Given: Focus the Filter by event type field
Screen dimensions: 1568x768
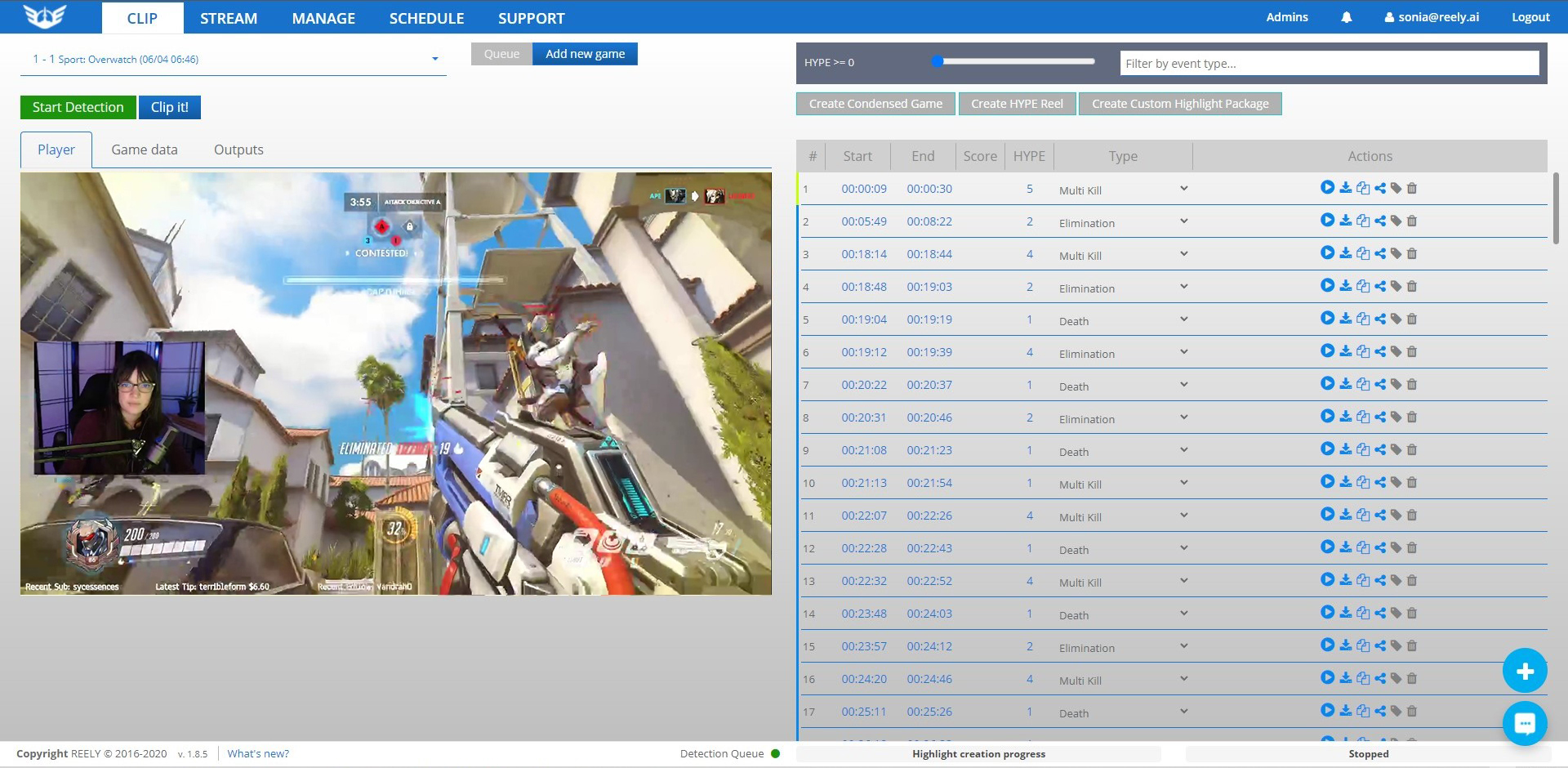Looking at the screenshot, I should [x=1330, y=63].
